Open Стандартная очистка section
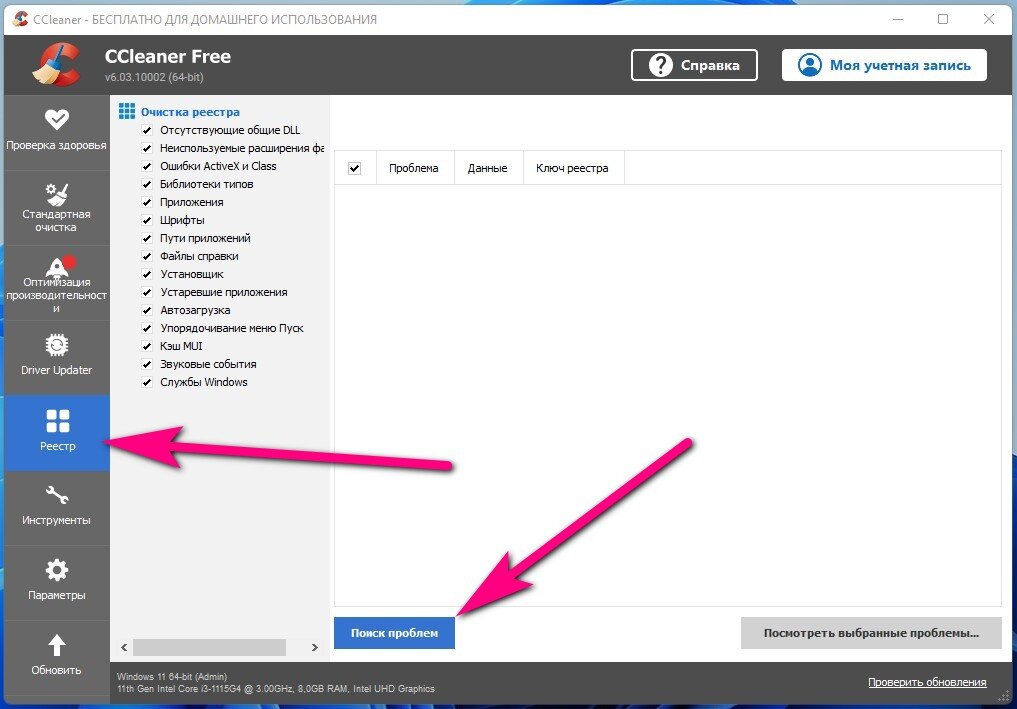The width and height of the screenshot is (1017, 709). (x=56, y=208)
